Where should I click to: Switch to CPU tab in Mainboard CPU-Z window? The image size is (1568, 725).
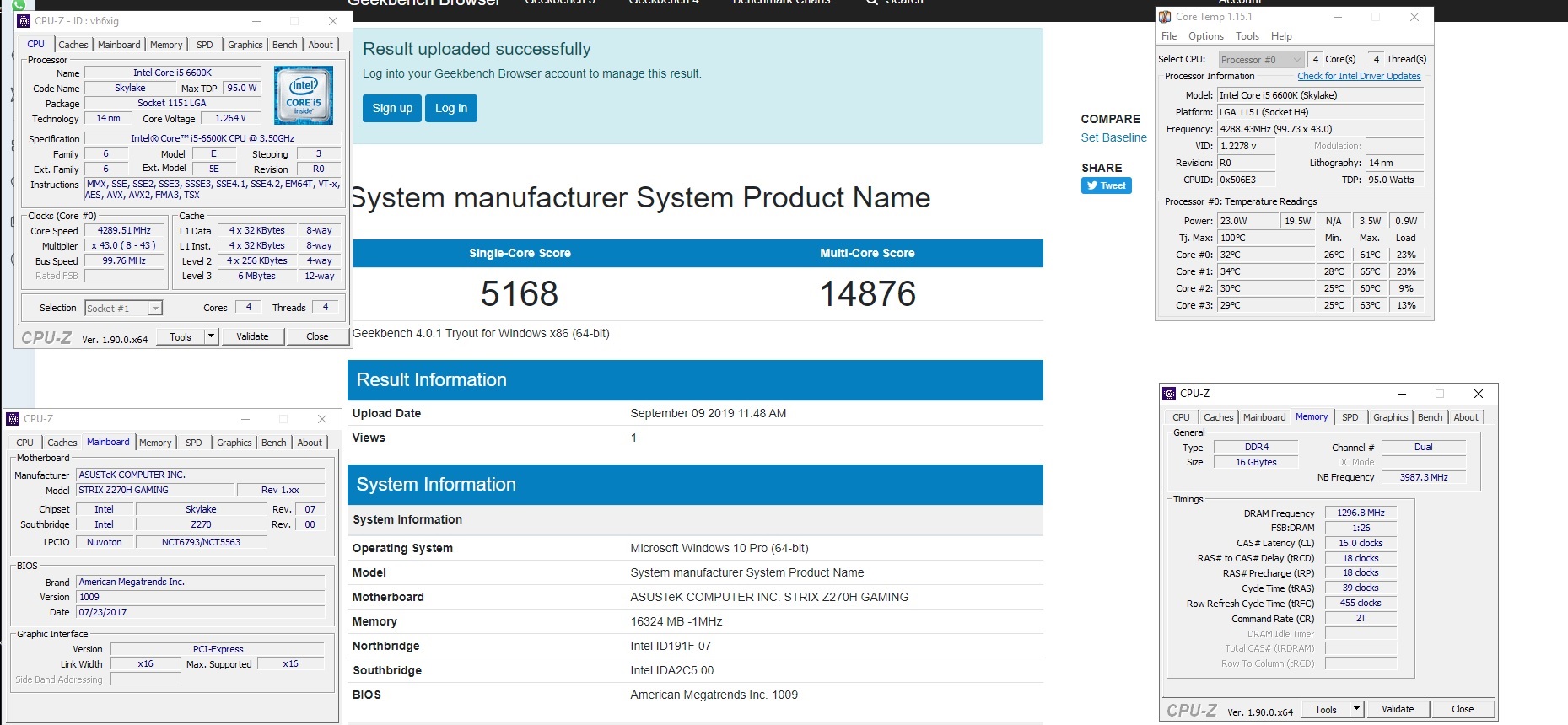(x=25, y=443)
